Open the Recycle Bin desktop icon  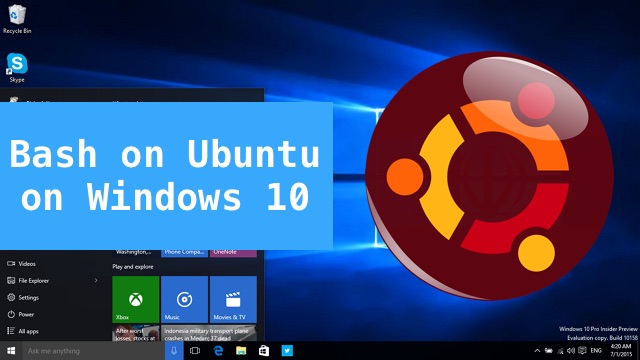[17, 18]
